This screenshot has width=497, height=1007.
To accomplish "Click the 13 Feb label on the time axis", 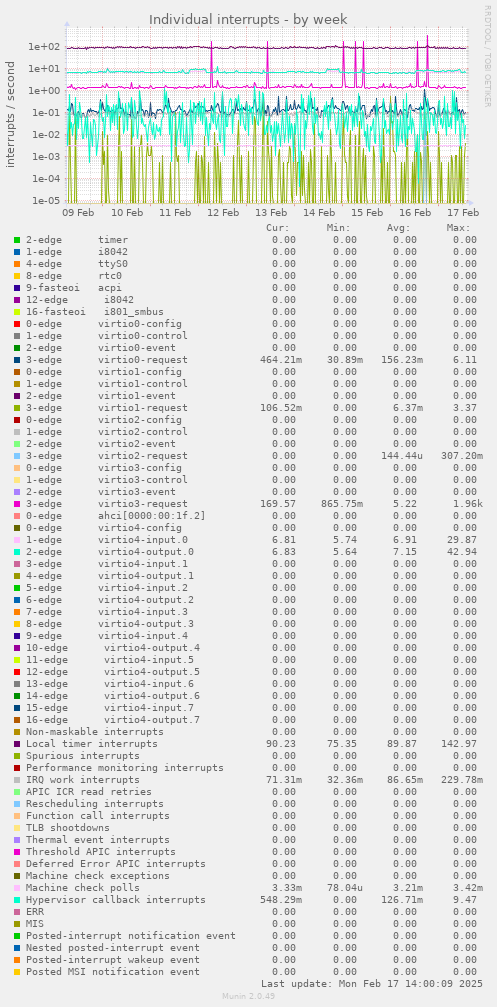I will [271, 213].
